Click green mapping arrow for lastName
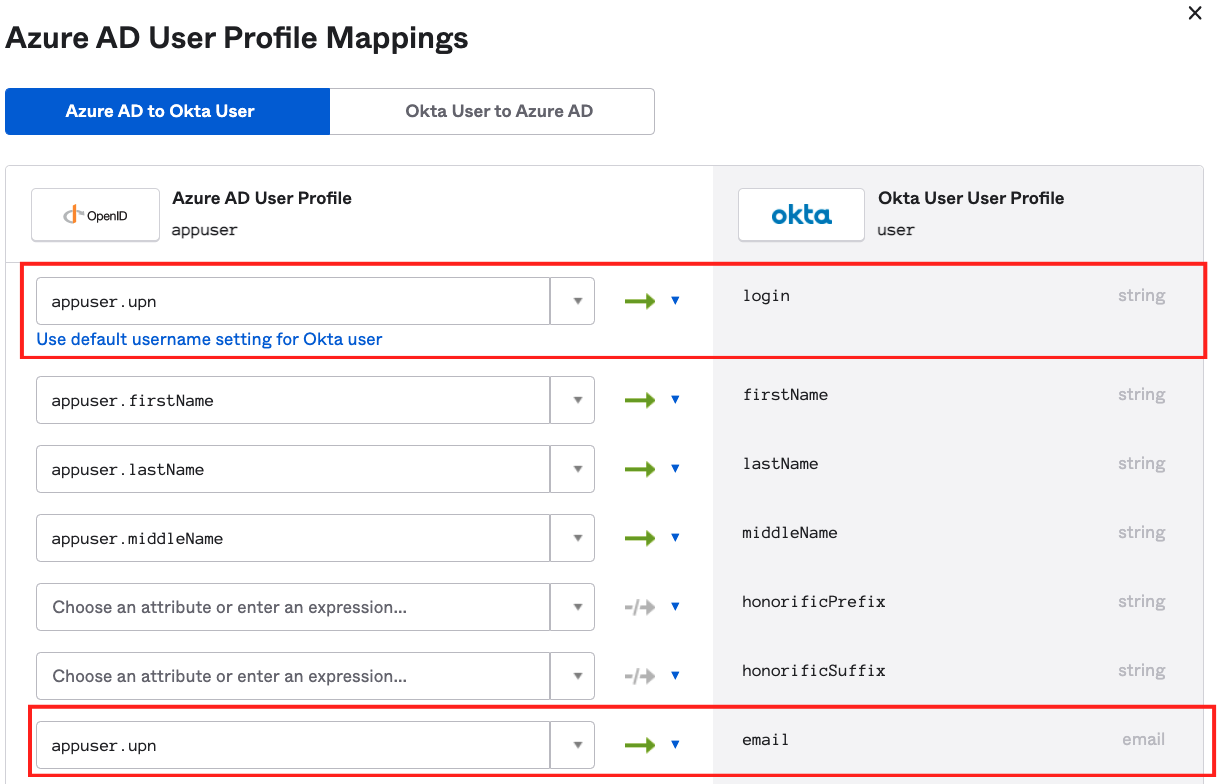 pyautogui.click(x=640, y=469)
